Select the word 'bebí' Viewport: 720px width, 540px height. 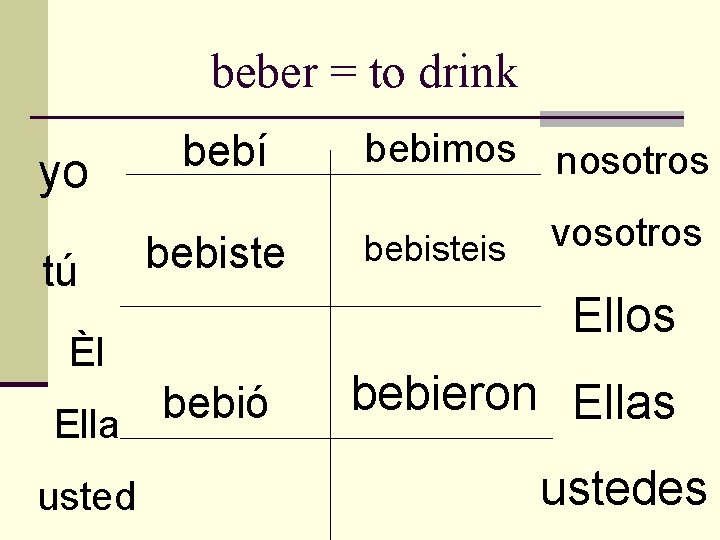(225, 150)
